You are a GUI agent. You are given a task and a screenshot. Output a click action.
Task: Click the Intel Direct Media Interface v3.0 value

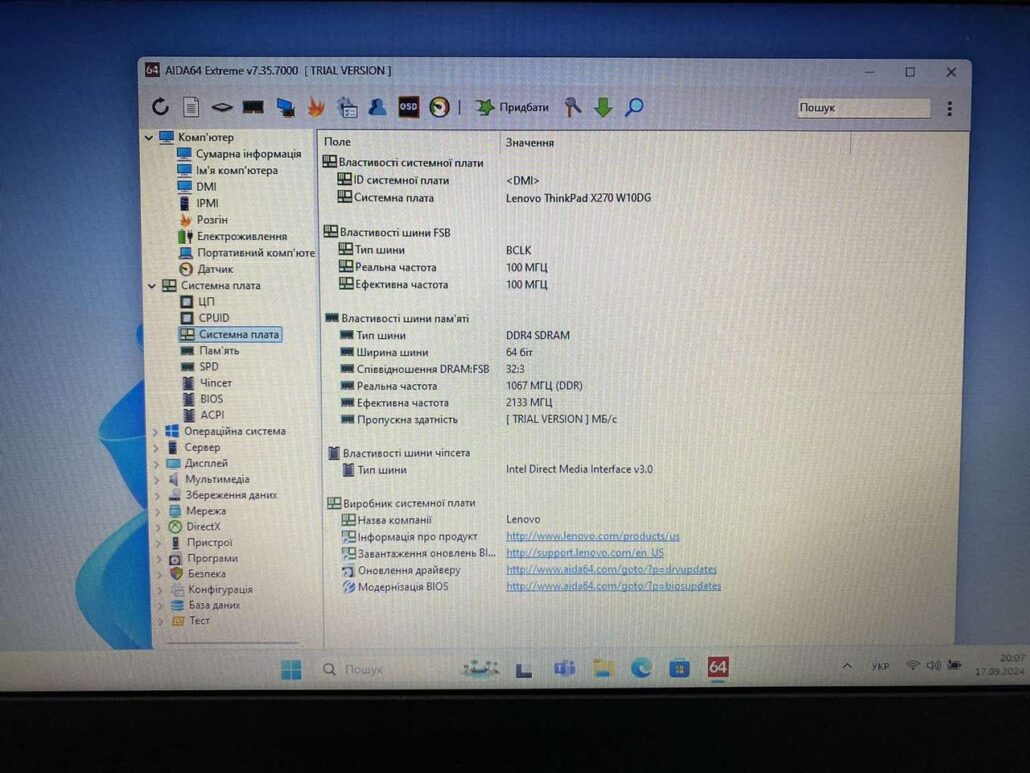579,469
